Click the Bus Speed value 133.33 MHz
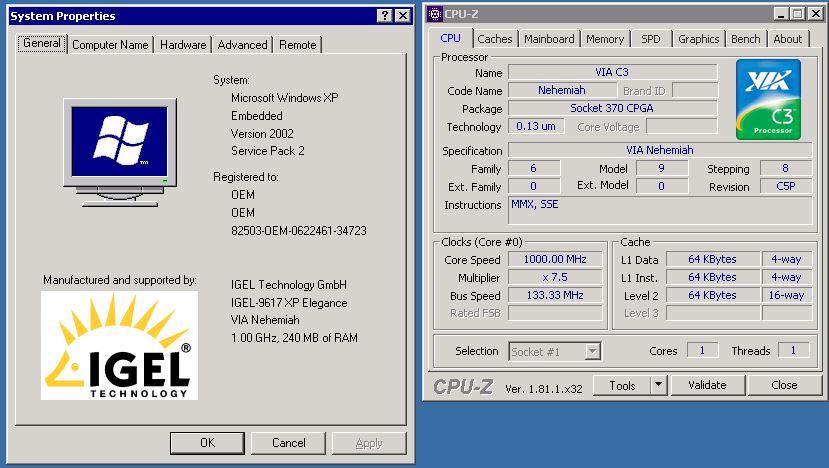Viewport: 829px width, 468px height. pyautogui.click(x=555, y=295)
